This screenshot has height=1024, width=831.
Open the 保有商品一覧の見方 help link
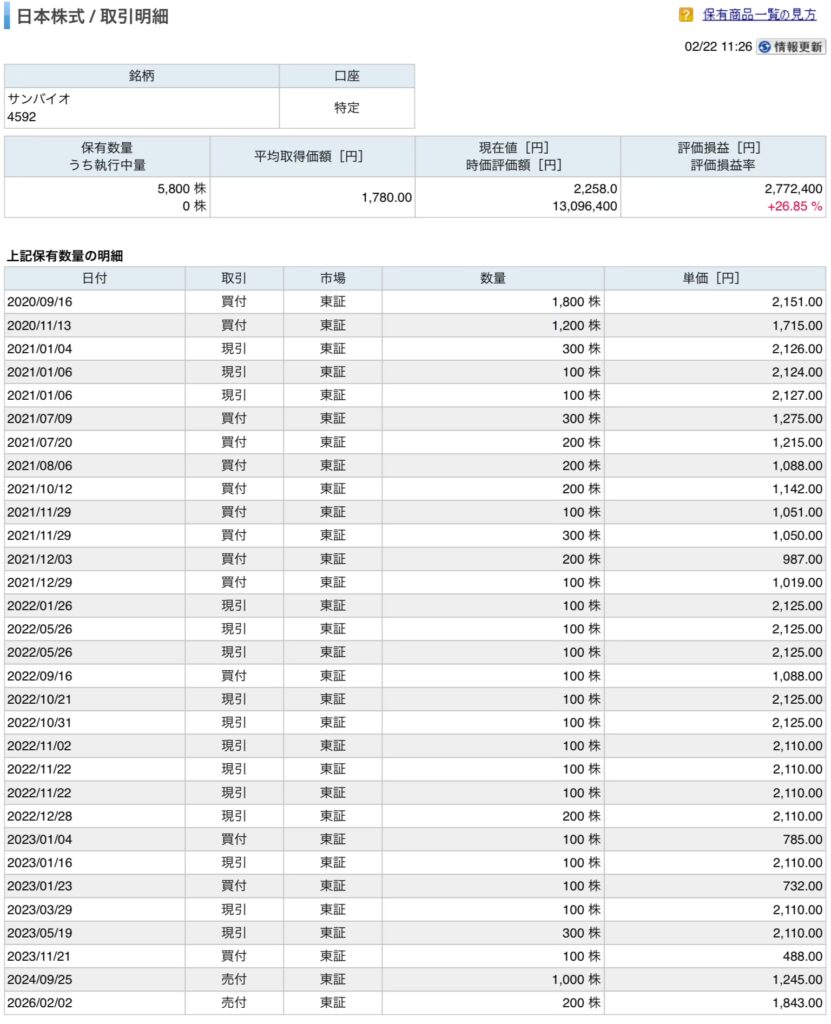click(x=759, y=15)
